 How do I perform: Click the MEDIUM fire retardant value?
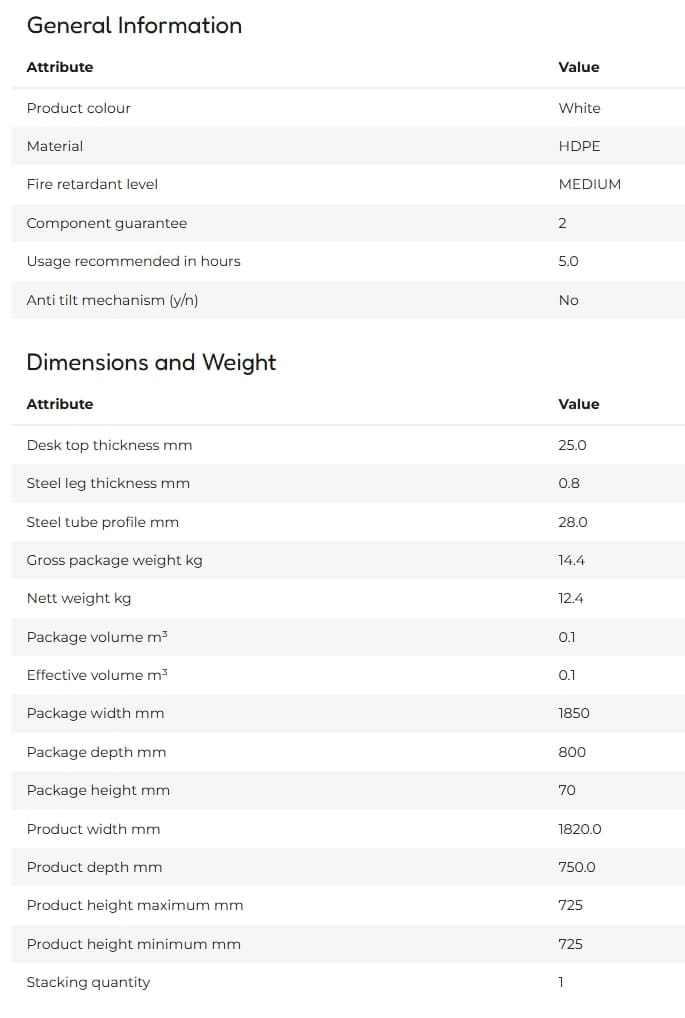[x=590, y=184]
